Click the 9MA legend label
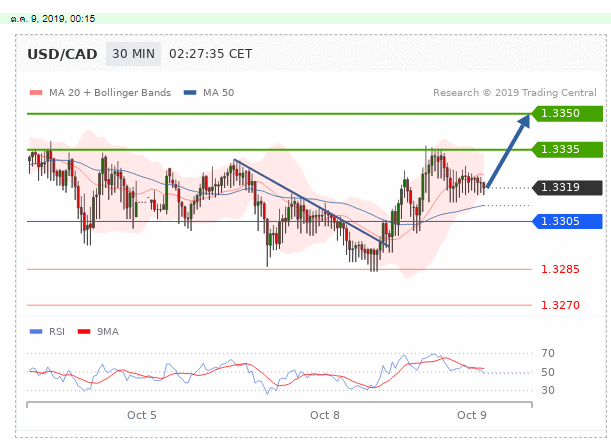The height and width of the screenshot is (444, 611). (x=108, y=332)
